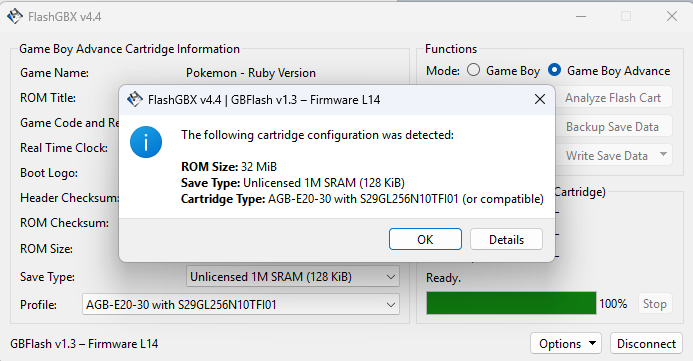
Task: Open the Options menu button
Action: coord(566,343)
